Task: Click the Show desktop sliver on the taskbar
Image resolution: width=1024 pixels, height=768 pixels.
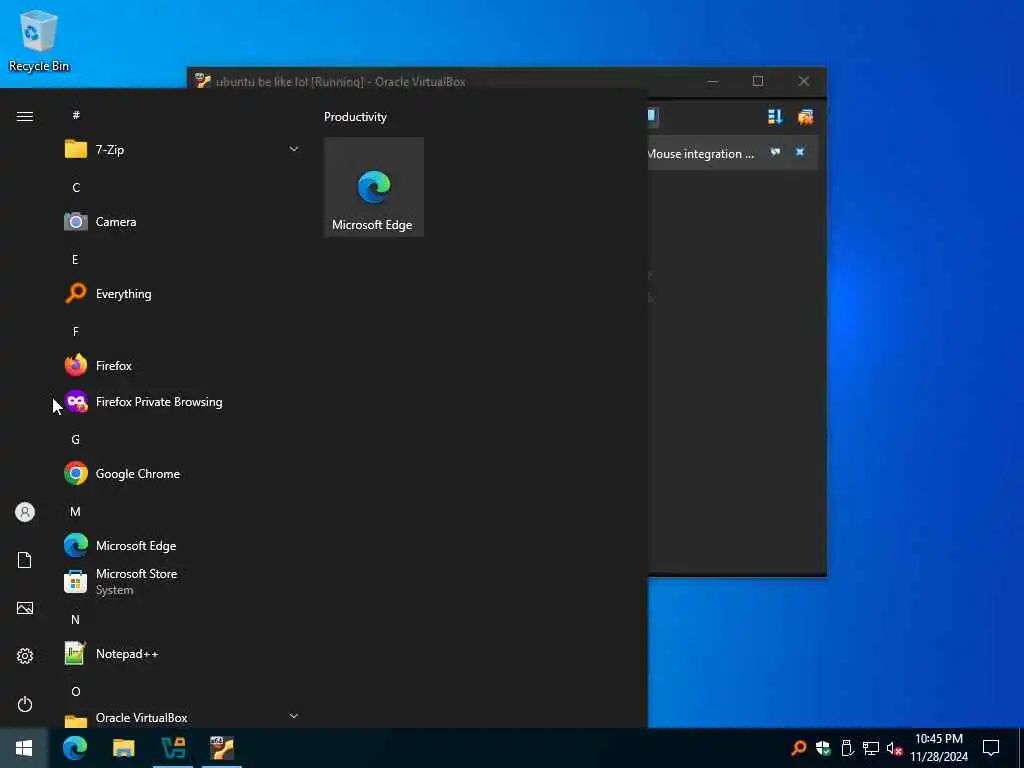Action: click(1020, 748)
